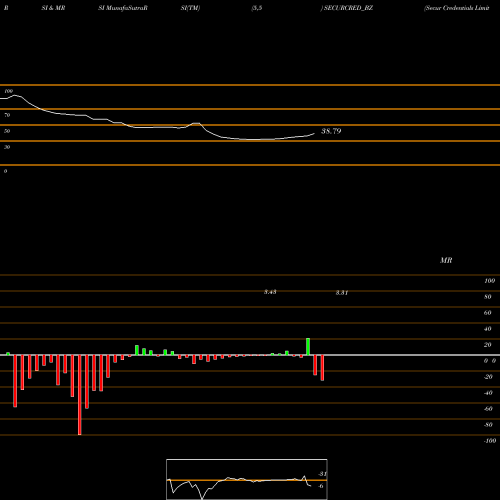
Task: Click the tallest green MR histogram bar
Action: (x=308, y=347)
